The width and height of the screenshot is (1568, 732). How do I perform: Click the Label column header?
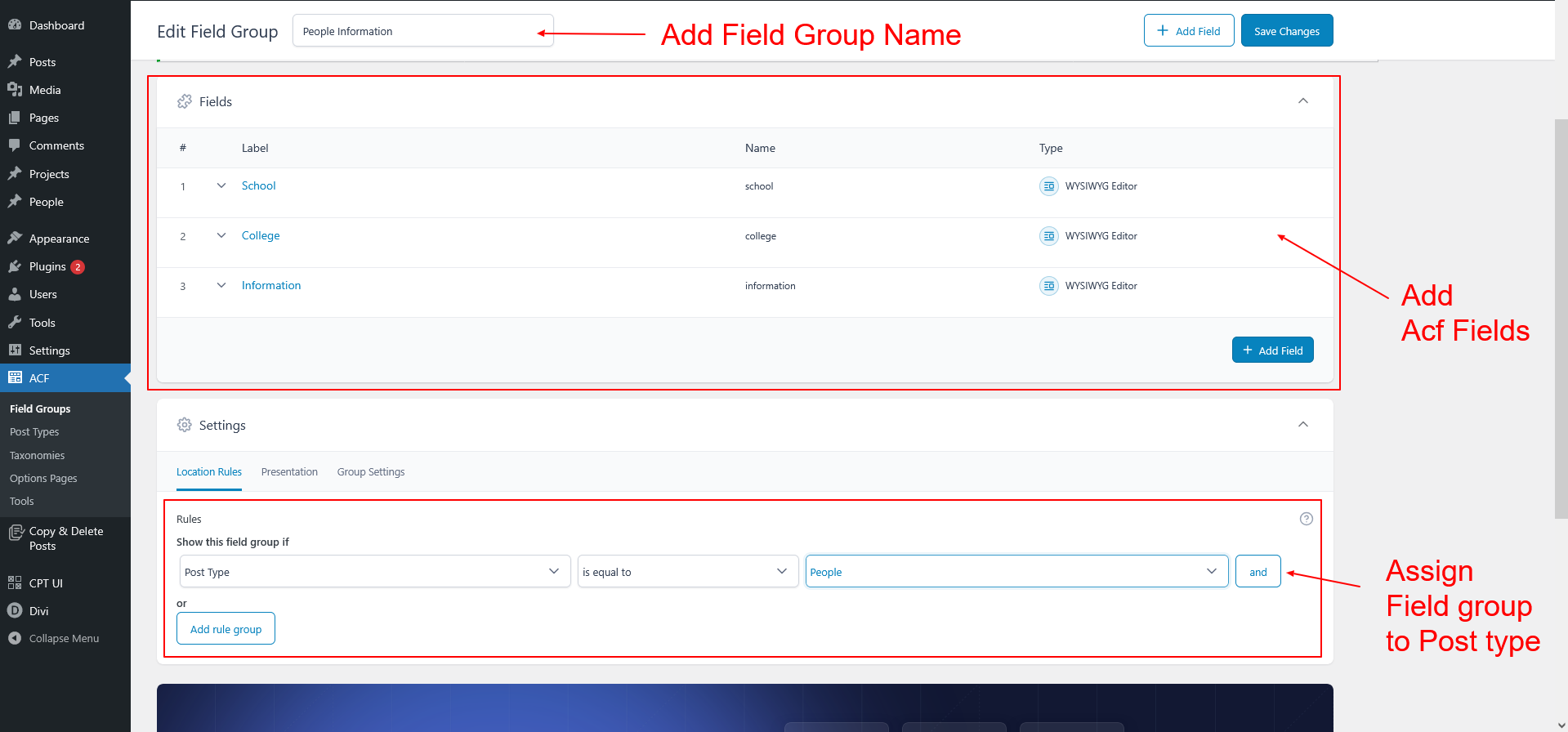255,148
